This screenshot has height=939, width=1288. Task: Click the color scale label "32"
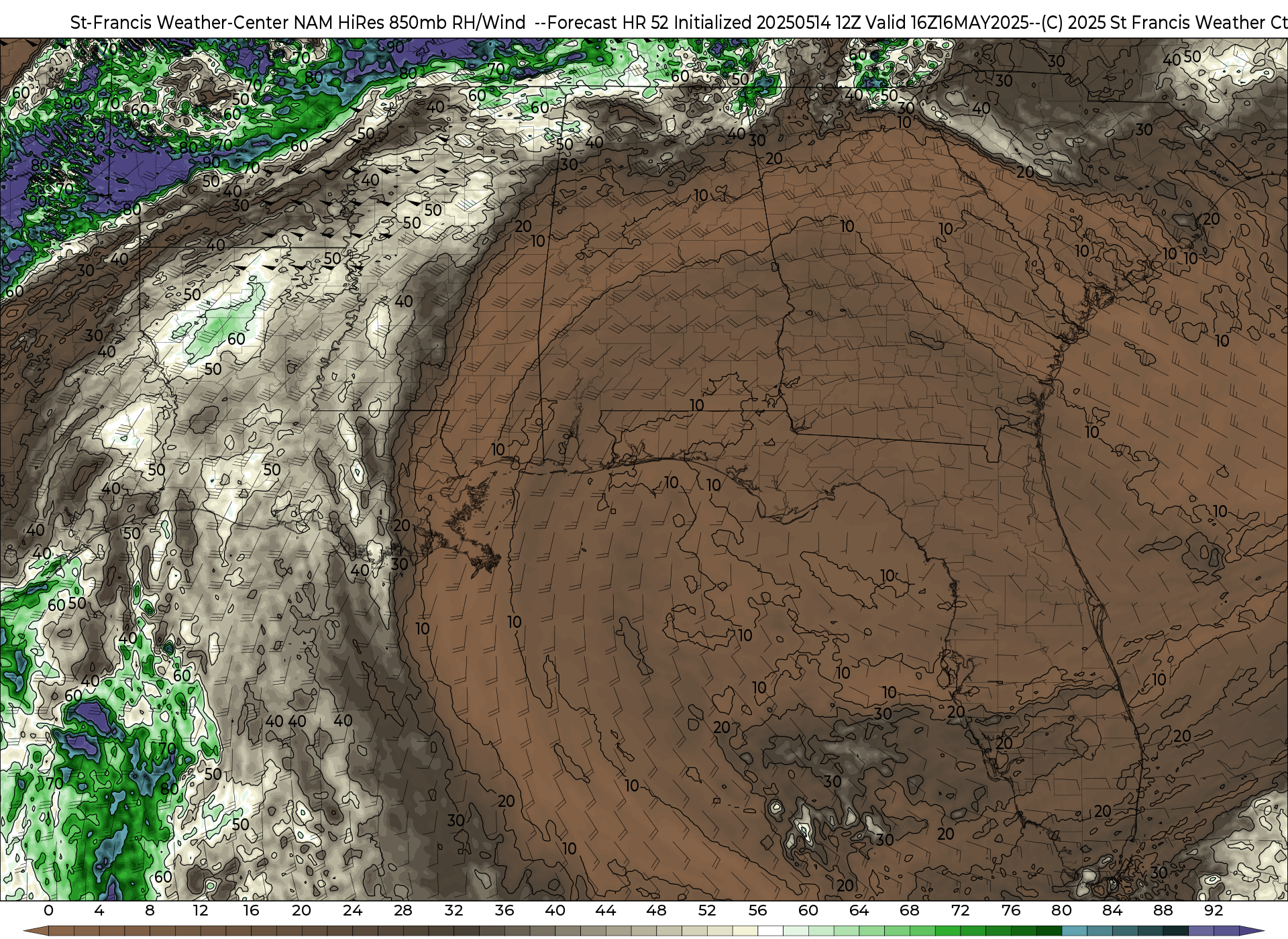click(x=454, y=910)
